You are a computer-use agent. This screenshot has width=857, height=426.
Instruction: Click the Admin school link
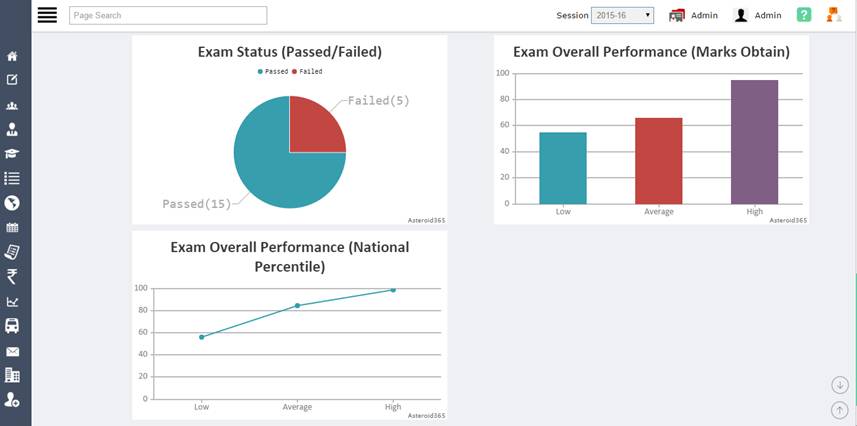click(693, 15)
